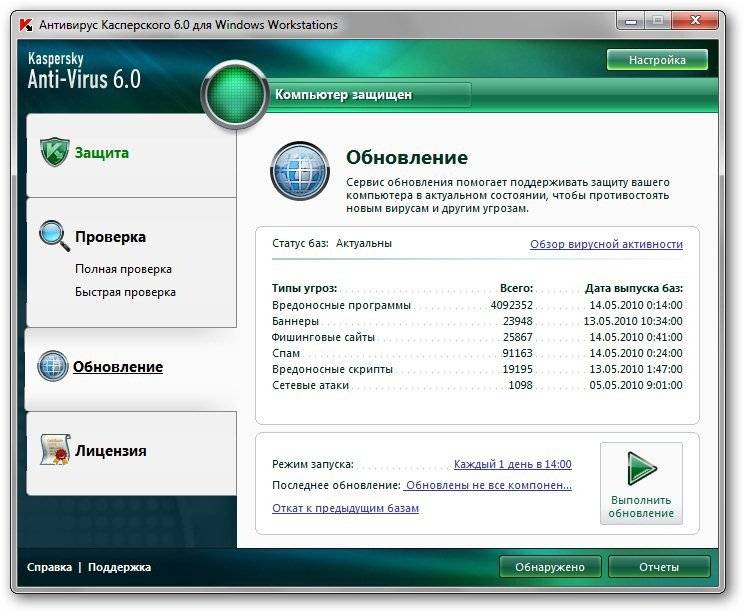Click the Выполнить обновление button
The width and height of the screenshot is (744, 612).
pos(642,483)
